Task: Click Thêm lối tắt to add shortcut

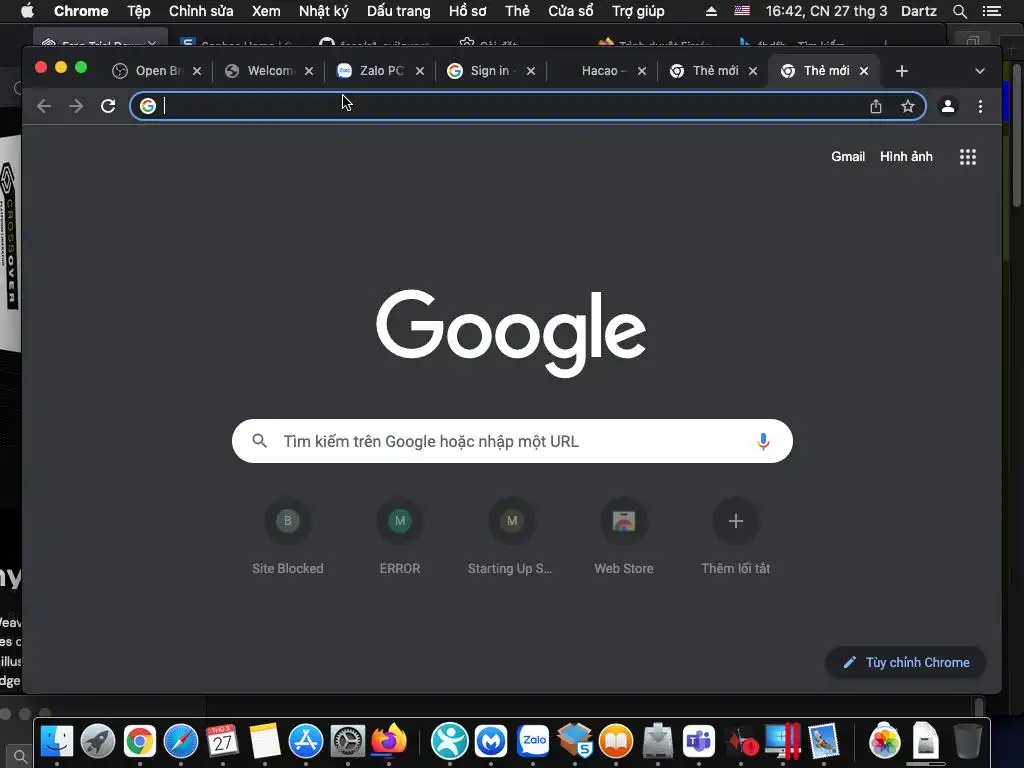Action: 735,537
